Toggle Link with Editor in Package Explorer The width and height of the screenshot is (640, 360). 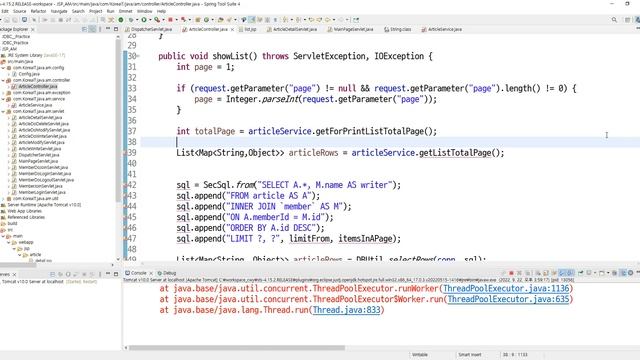(92, 29)
